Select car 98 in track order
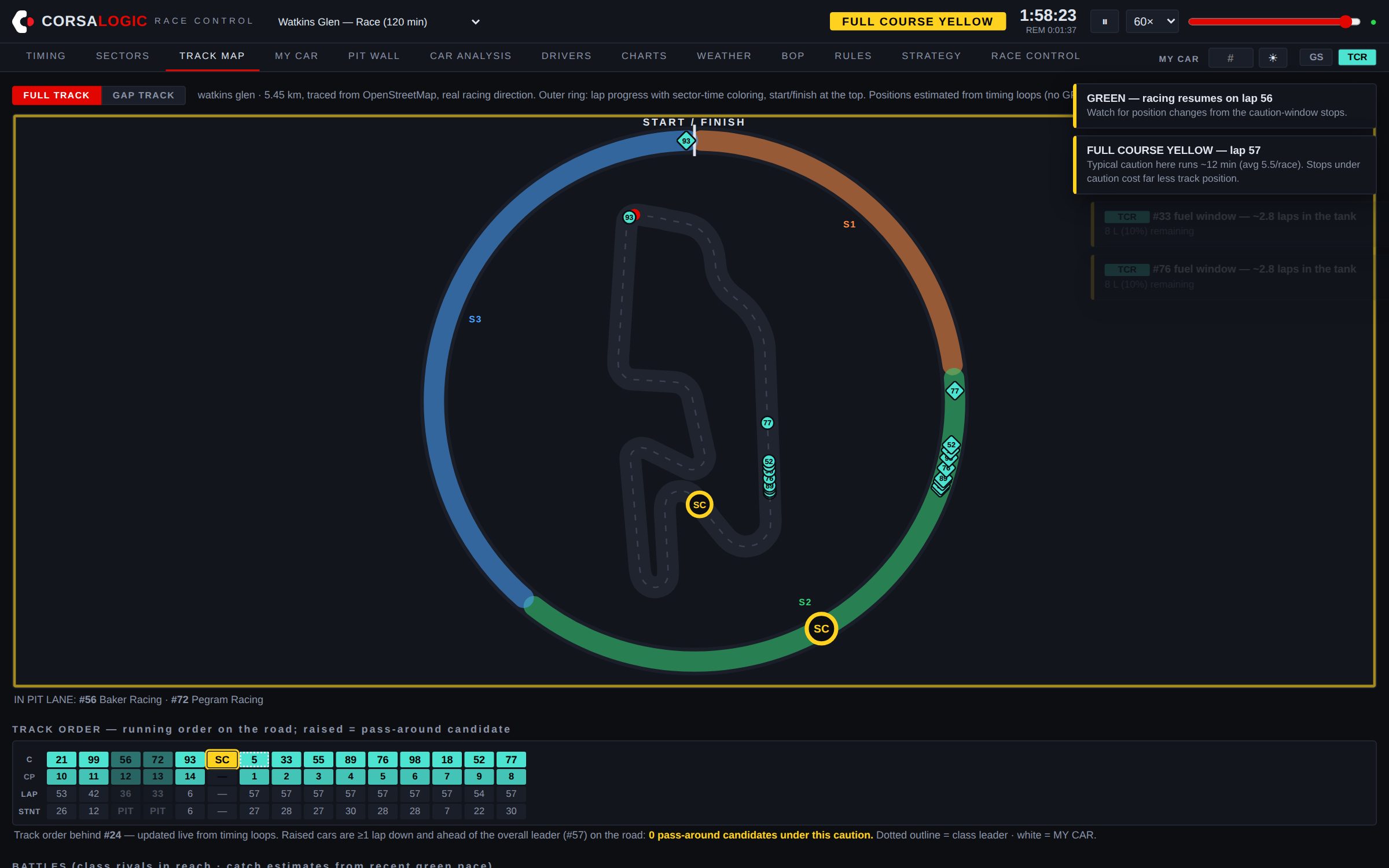The image size is (1389, 868). click(x=415, y=759)
